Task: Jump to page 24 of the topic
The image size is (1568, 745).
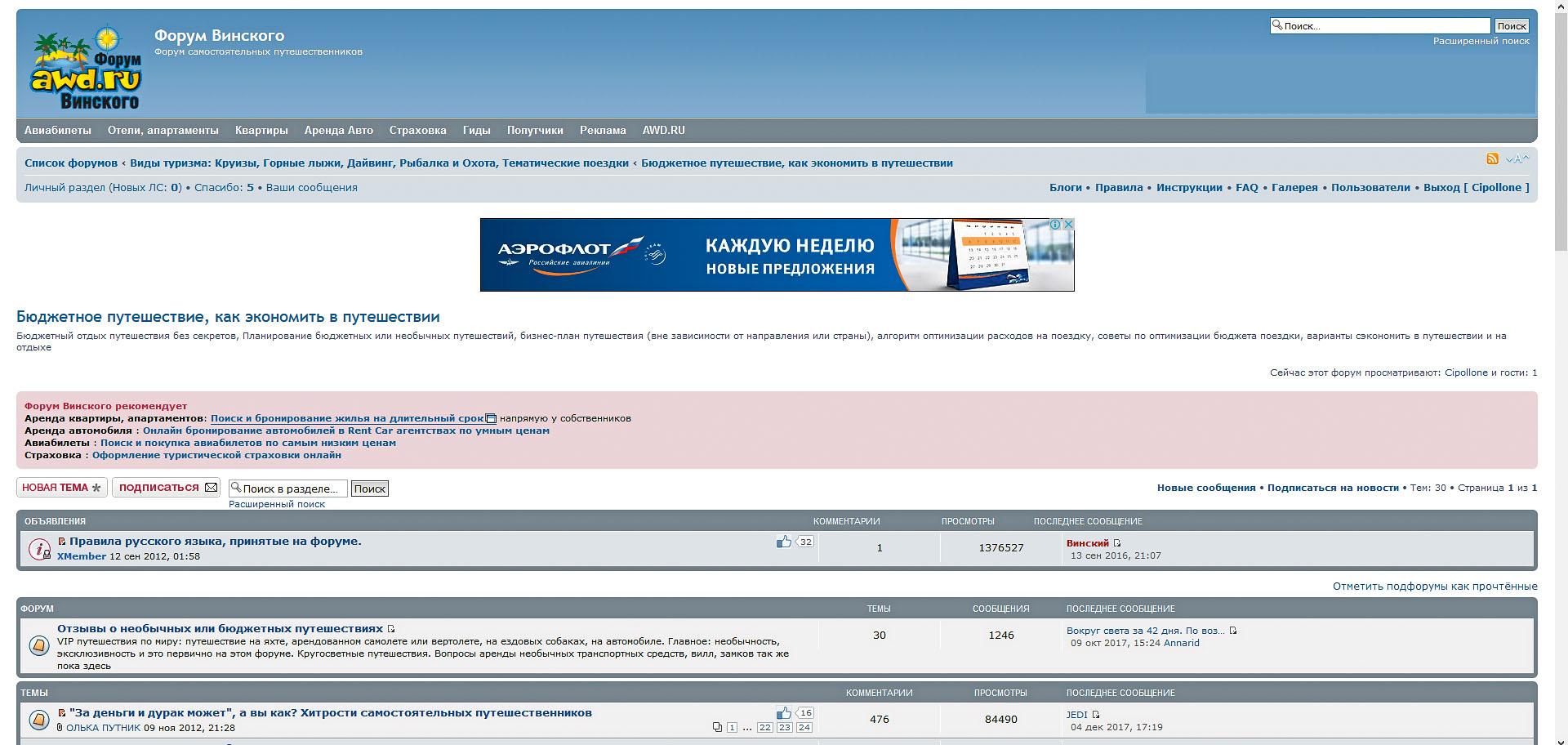Action: tap(804, 727)
